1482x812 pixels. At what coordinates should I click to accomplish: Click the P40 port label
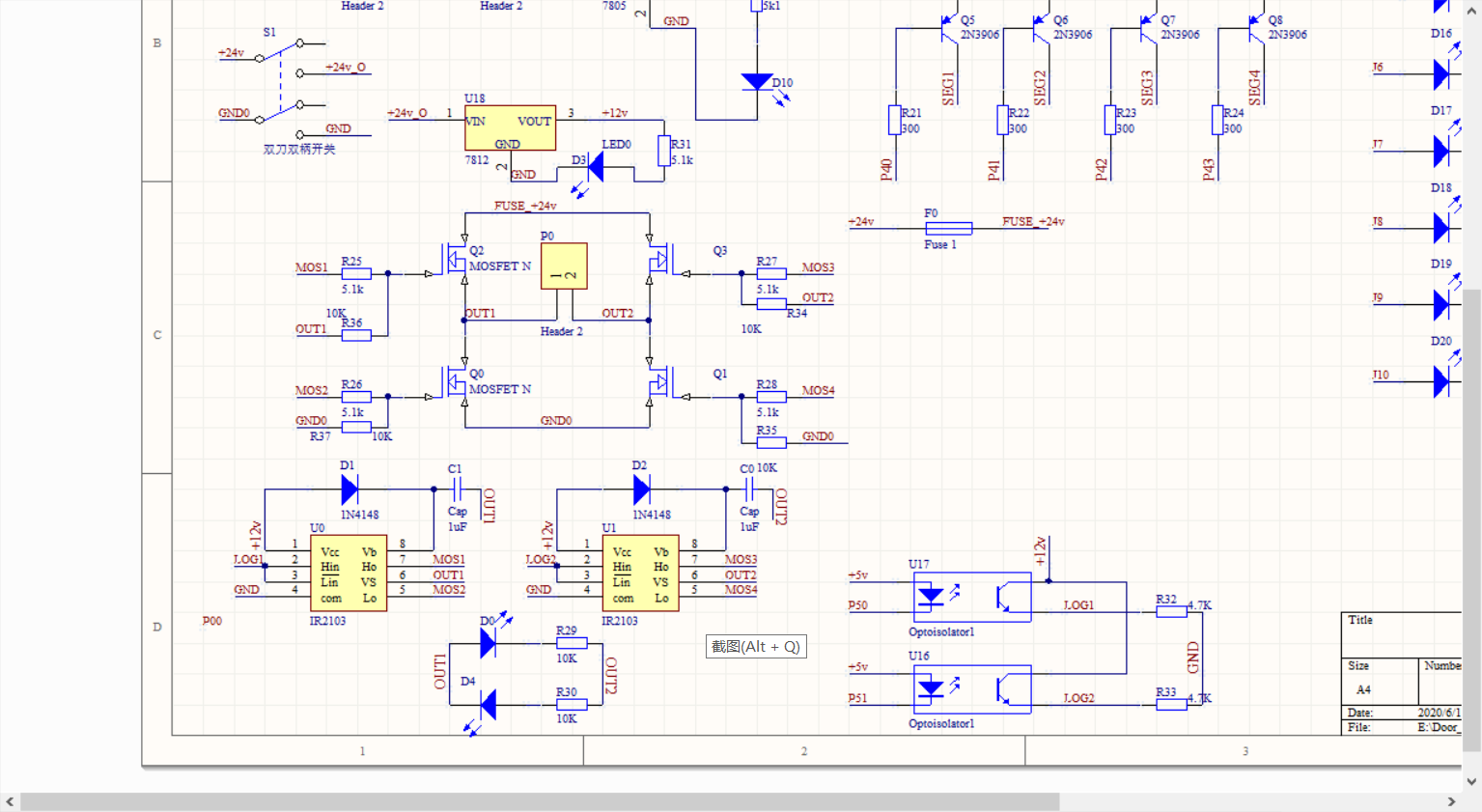(x=886, y=170)
